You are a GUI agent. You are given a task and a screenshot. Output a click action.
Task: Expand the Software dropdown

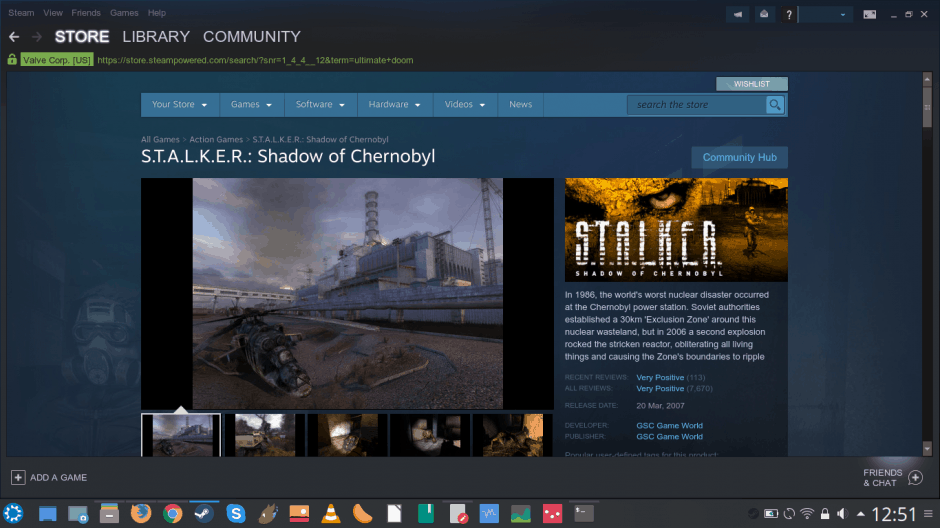pyautogui.click(x=320, y=104)
